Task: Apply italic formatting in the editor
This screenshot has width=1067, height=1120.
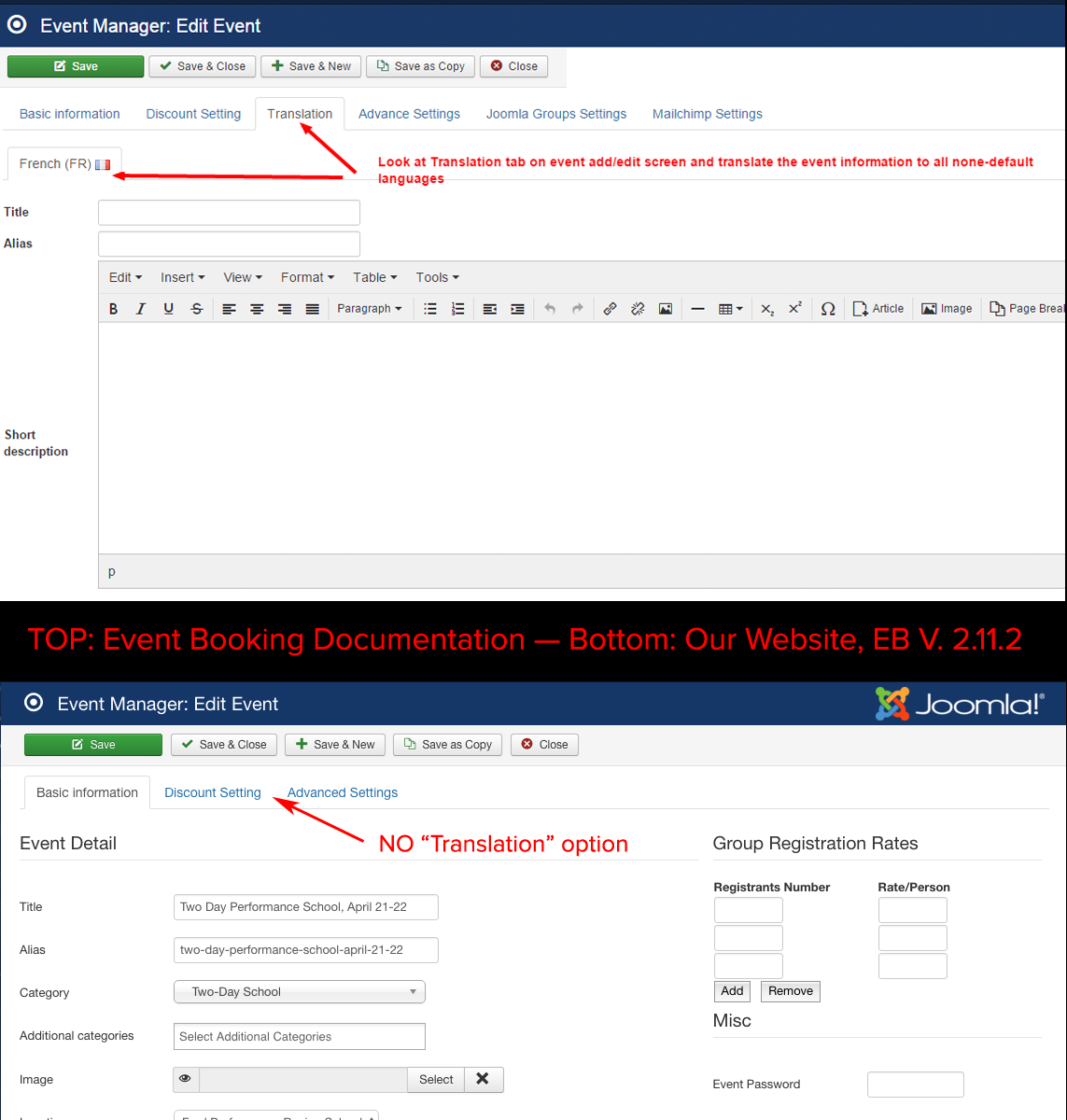Action: point(141,309)
